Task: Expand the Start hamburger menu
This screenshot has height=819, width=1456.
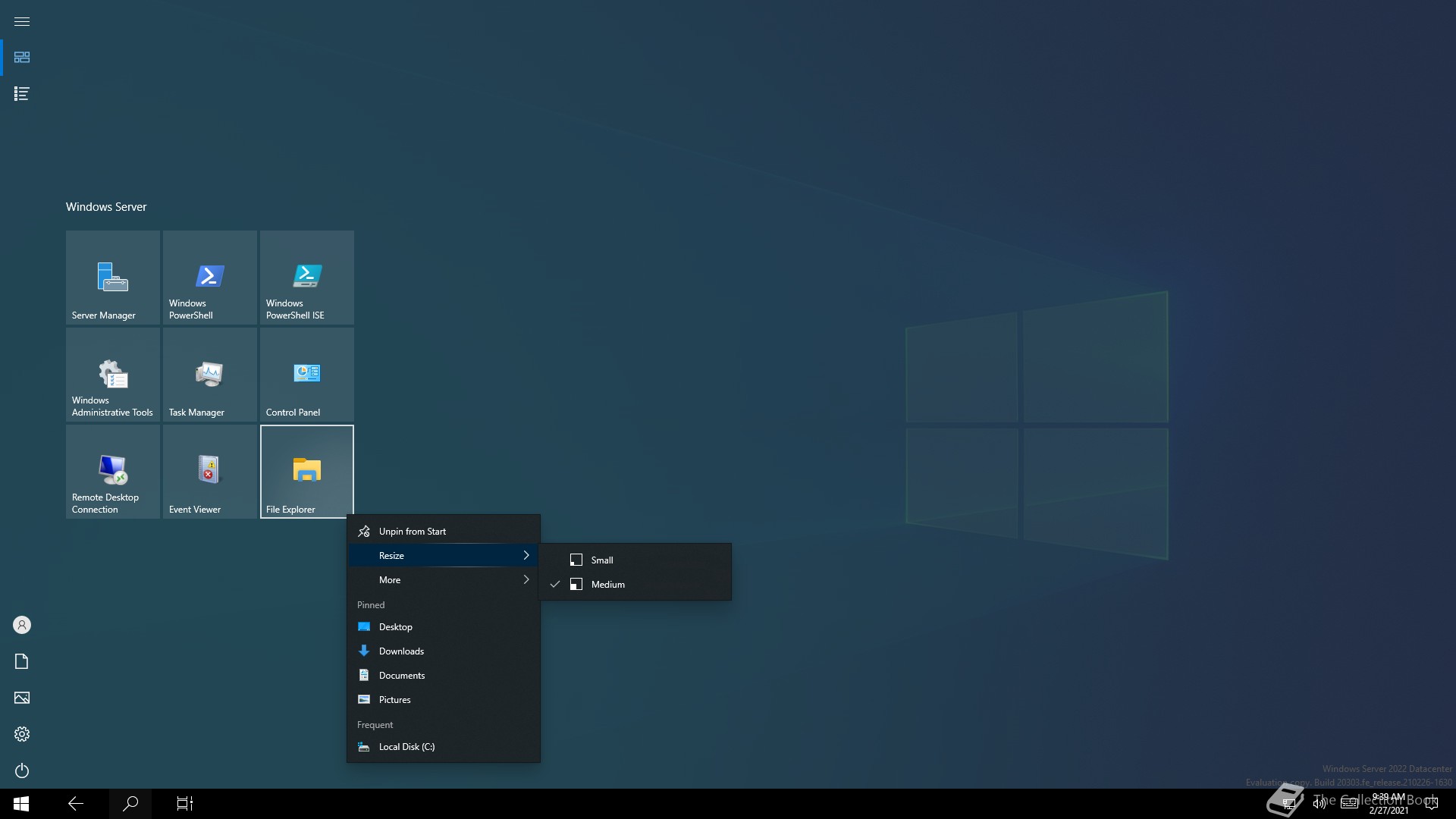Action: (x=22, y=21)
